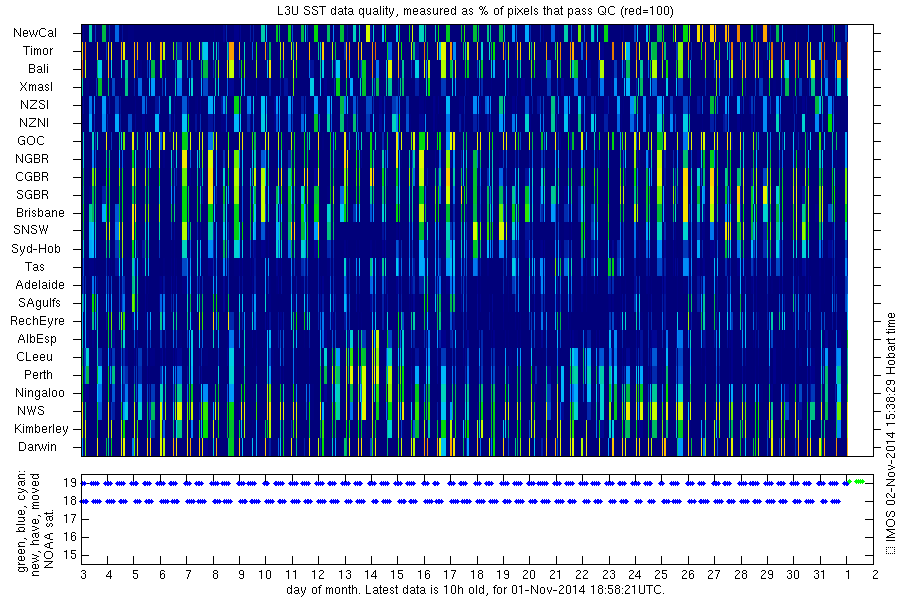Click the CGBR row label
The image size is (900, 600).
click(32, 177)
